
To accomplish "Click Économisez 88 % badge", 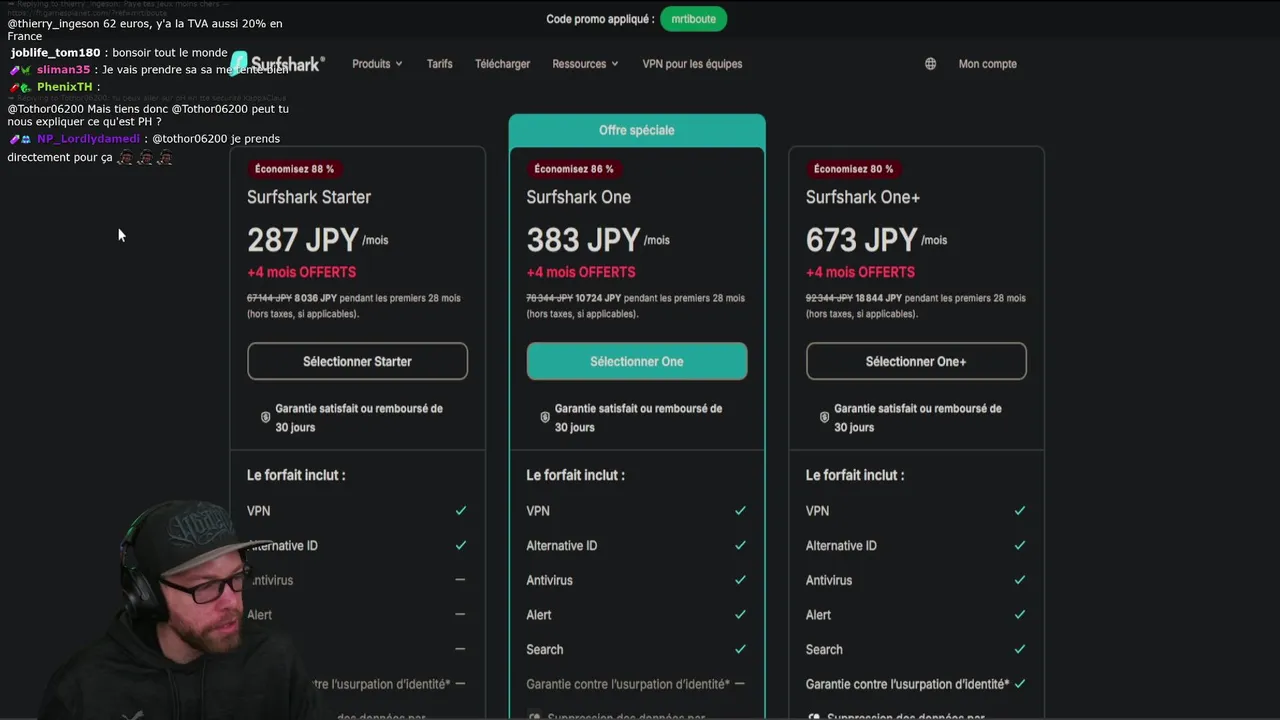I will pos(294,169).
